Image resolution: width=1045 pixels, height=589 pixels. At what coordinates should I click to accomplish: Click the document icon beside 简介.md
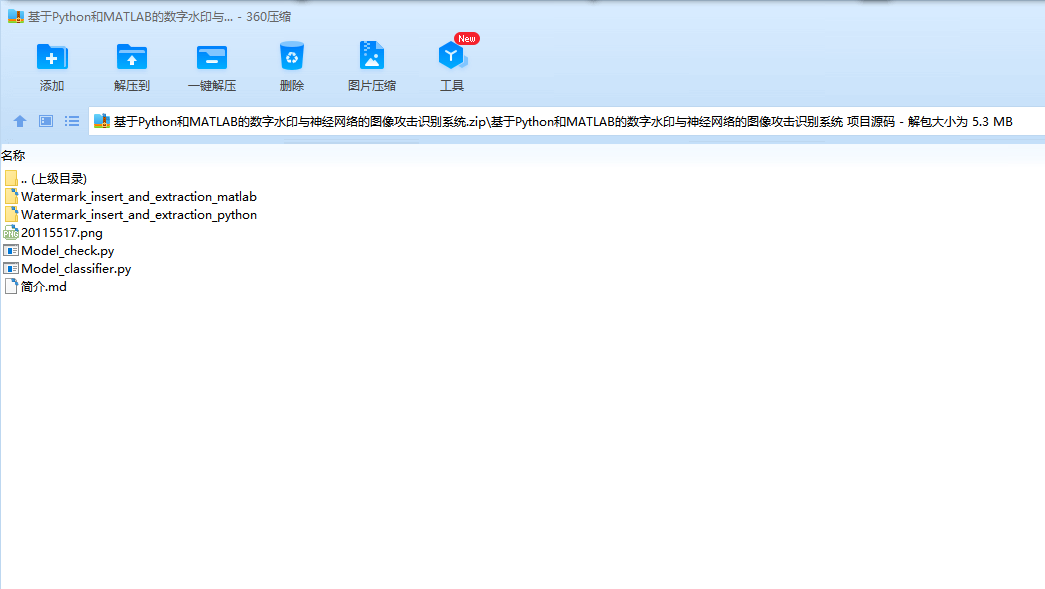[11, 287]
